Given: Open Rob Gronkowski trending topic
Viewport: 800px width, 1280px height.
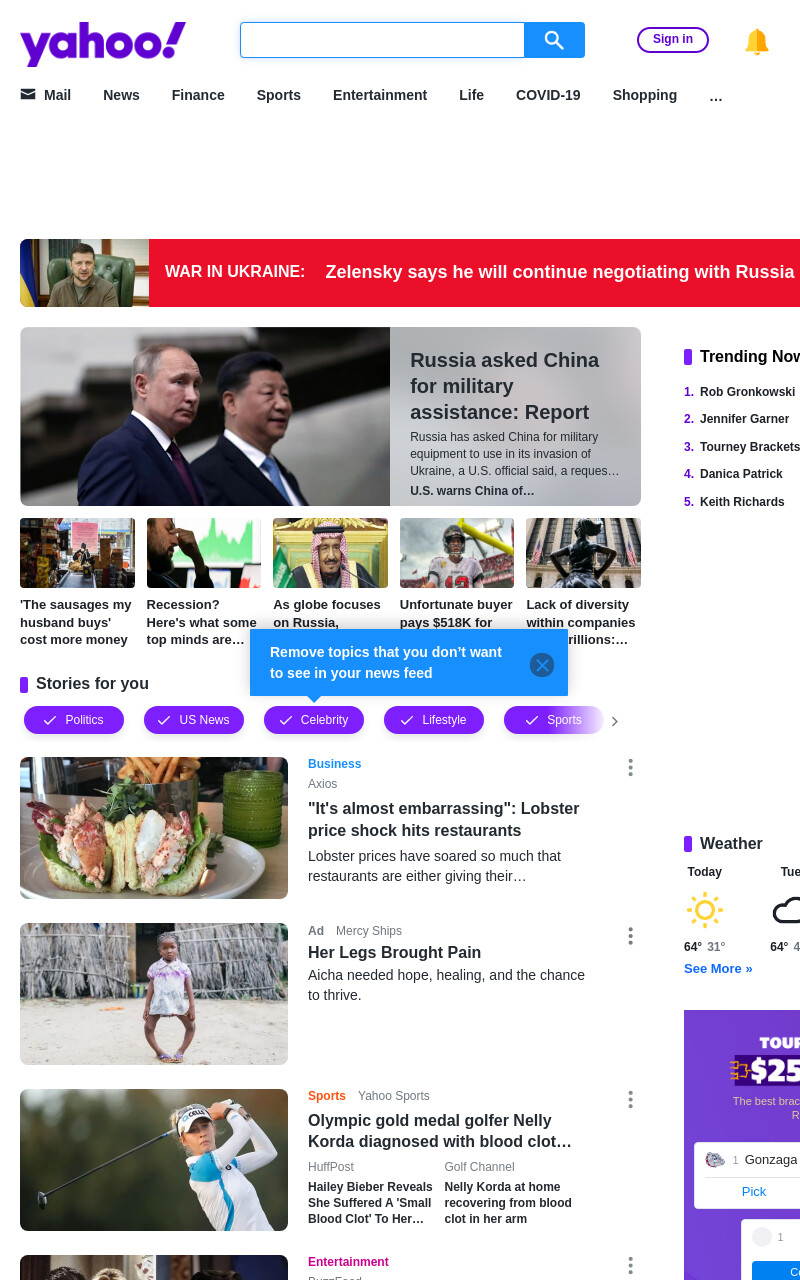Looking at the screenshot, I should (x=747, y=392).
